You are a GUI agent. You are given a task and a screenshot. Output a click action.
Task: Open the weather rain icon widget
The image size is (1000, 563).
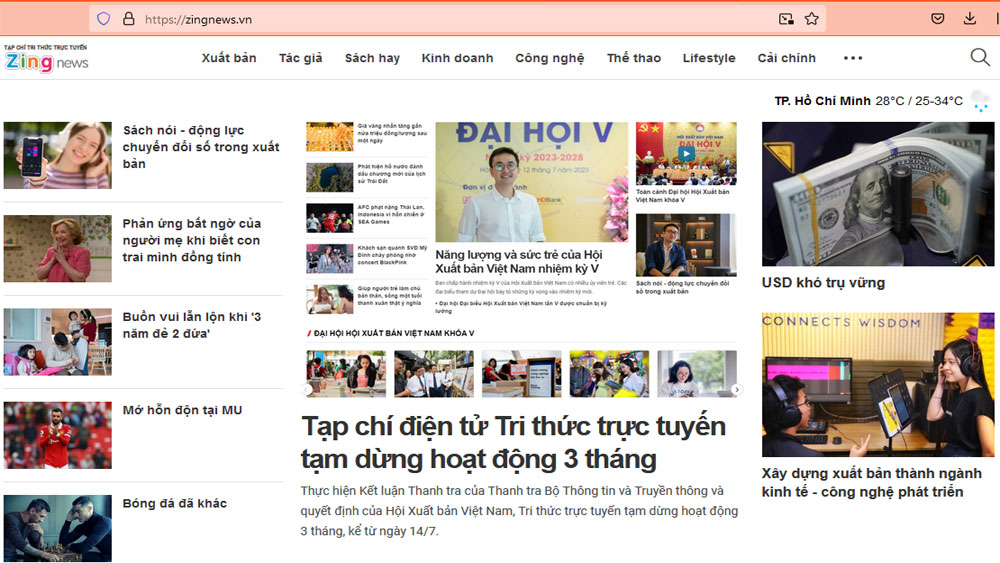981,101
